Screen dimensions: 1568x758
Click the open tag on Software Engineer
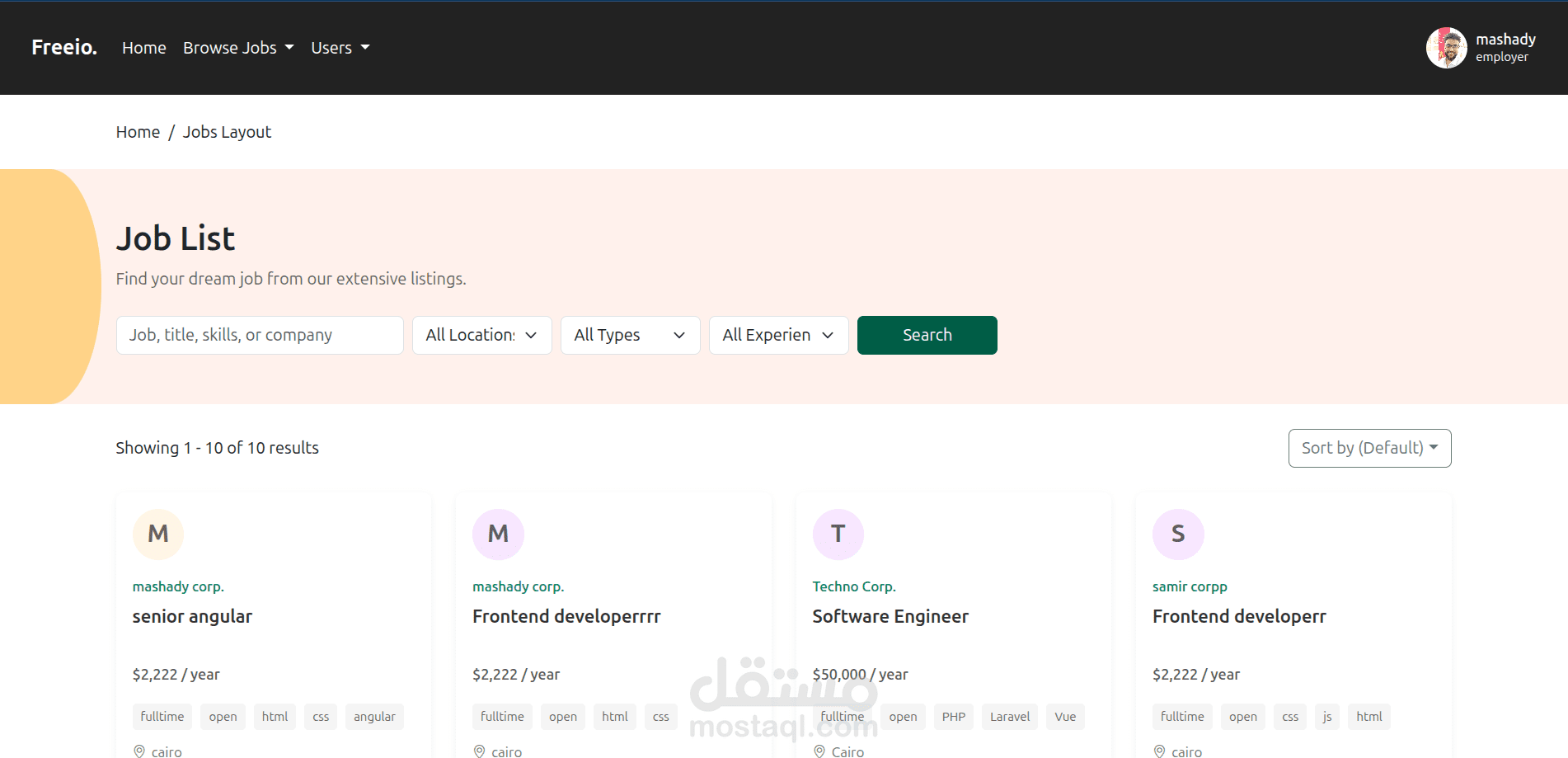click(903, 717)
